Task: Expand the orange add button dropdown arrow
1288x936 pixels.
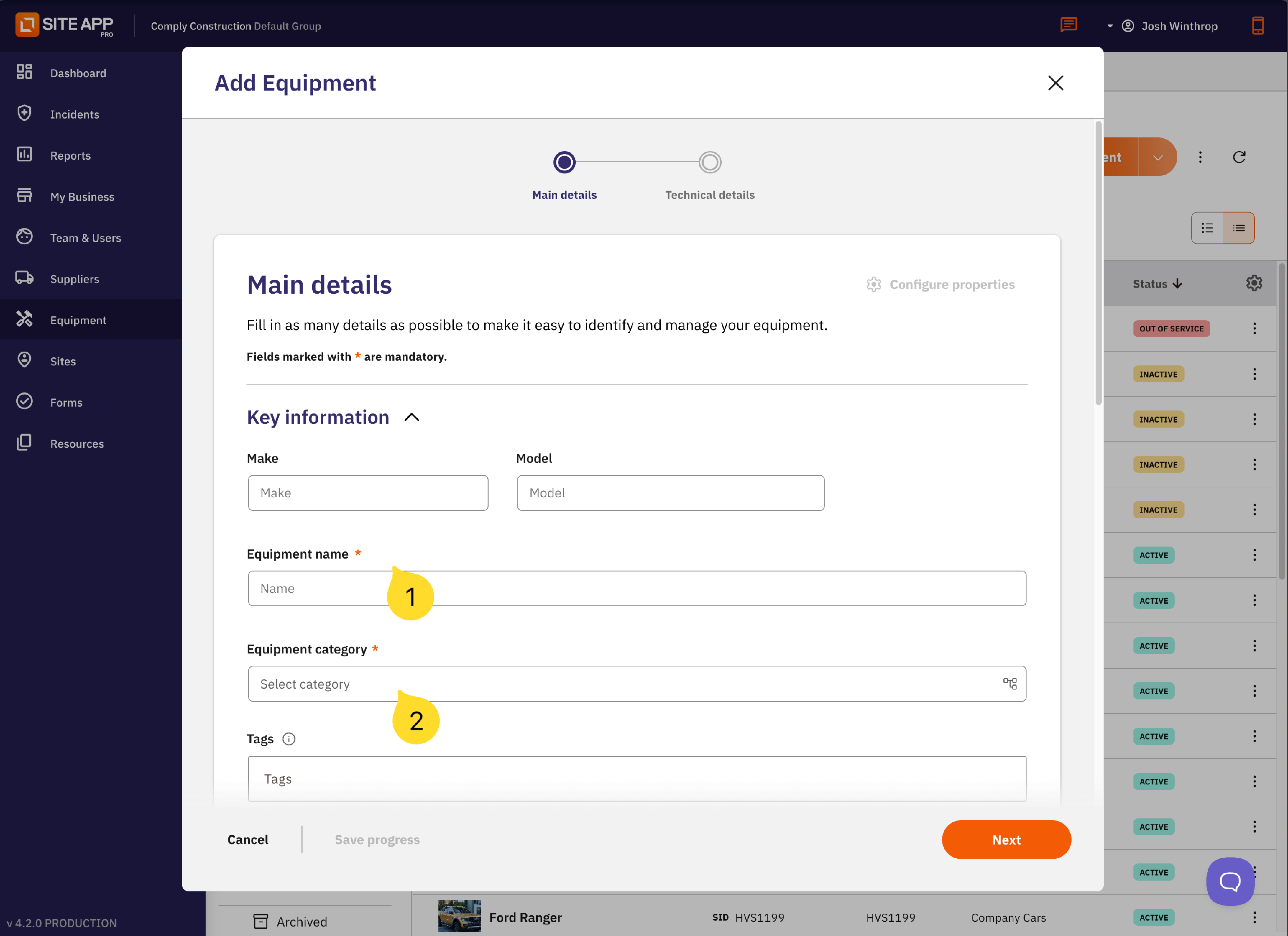Action: pos(1157,157)
